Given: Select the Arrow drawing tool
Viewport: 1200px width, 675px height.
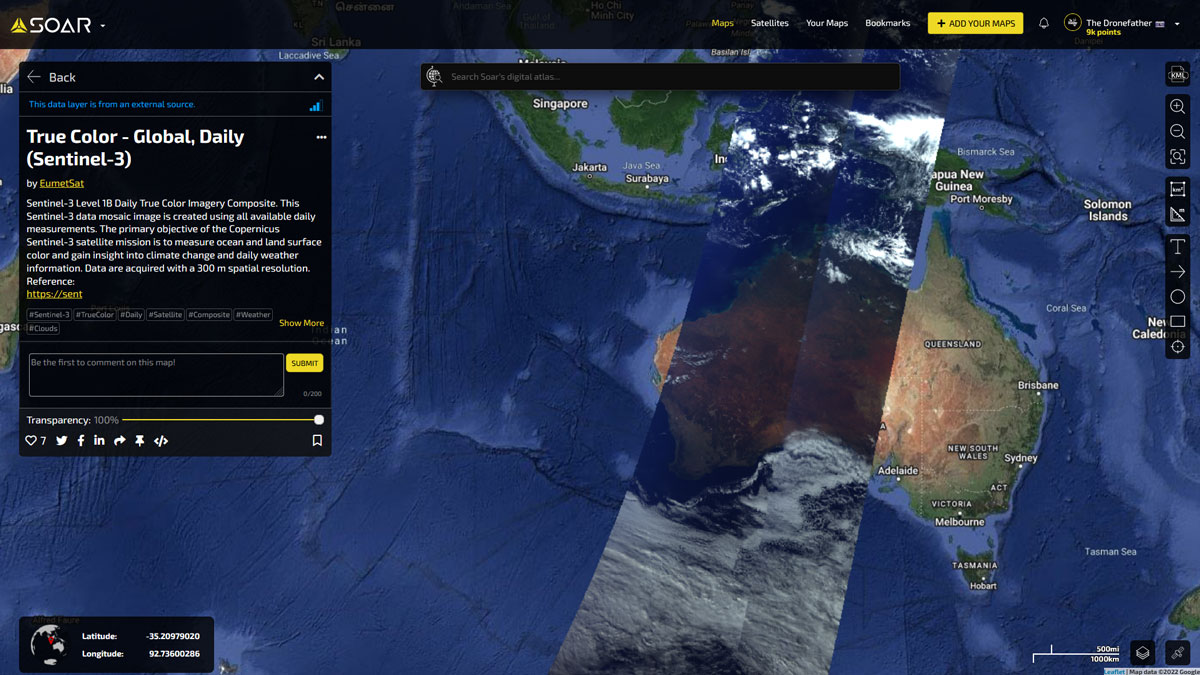Looking at the screenshot, I should tap(1177, 272).
